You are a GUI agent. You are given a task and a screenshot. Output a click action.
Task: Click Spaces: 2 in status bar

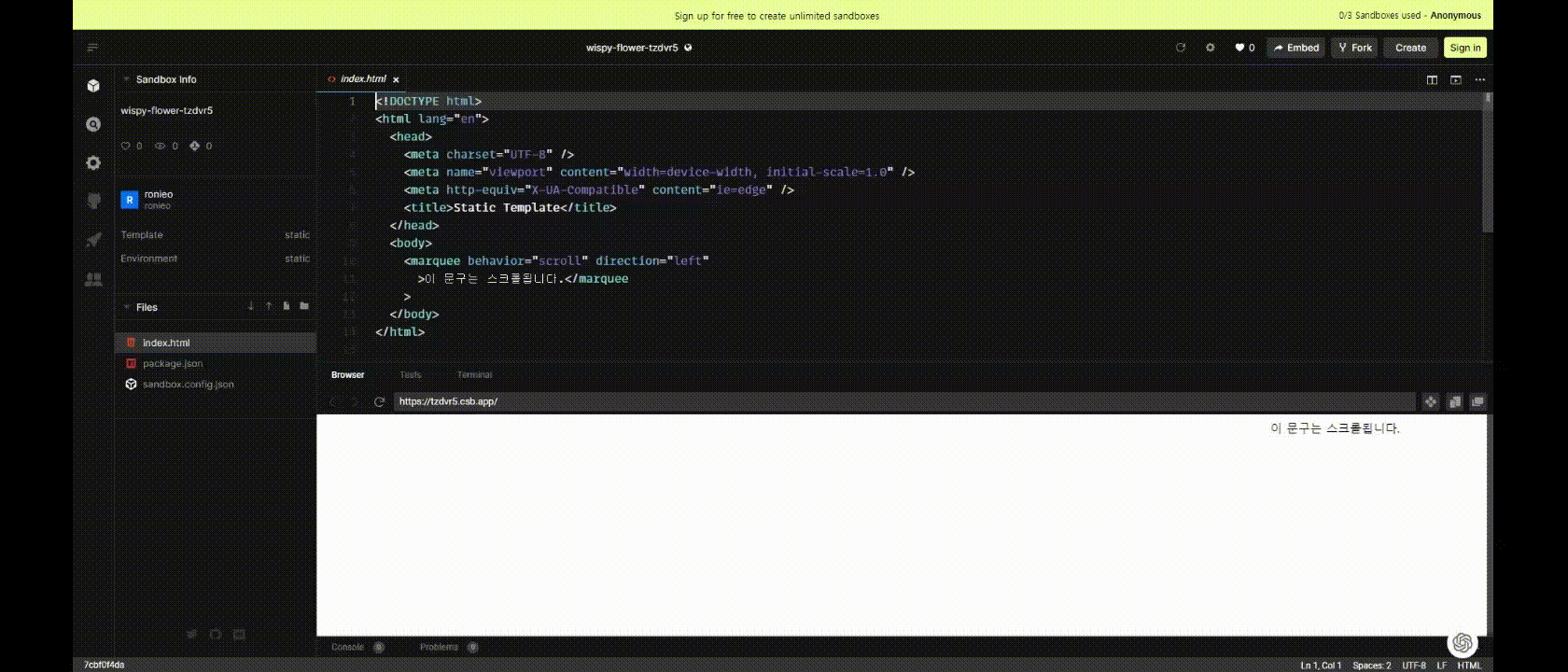click(1371, 665)
